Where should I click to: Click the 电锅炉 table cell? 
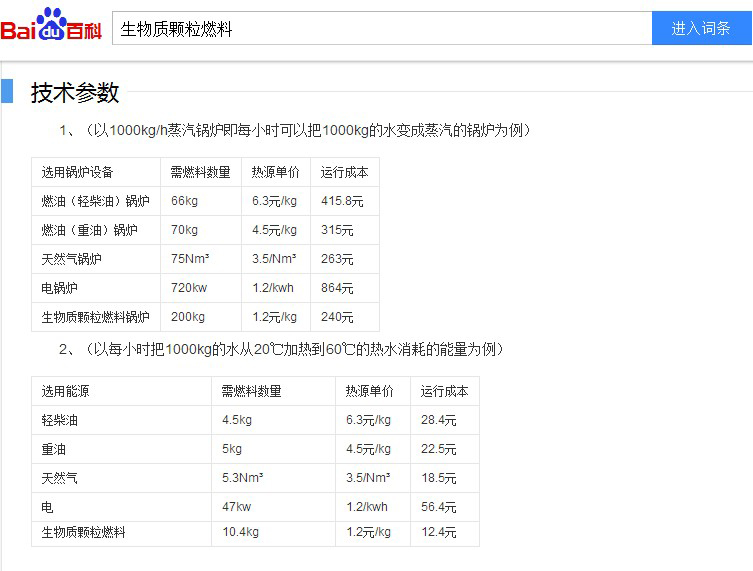59,288
